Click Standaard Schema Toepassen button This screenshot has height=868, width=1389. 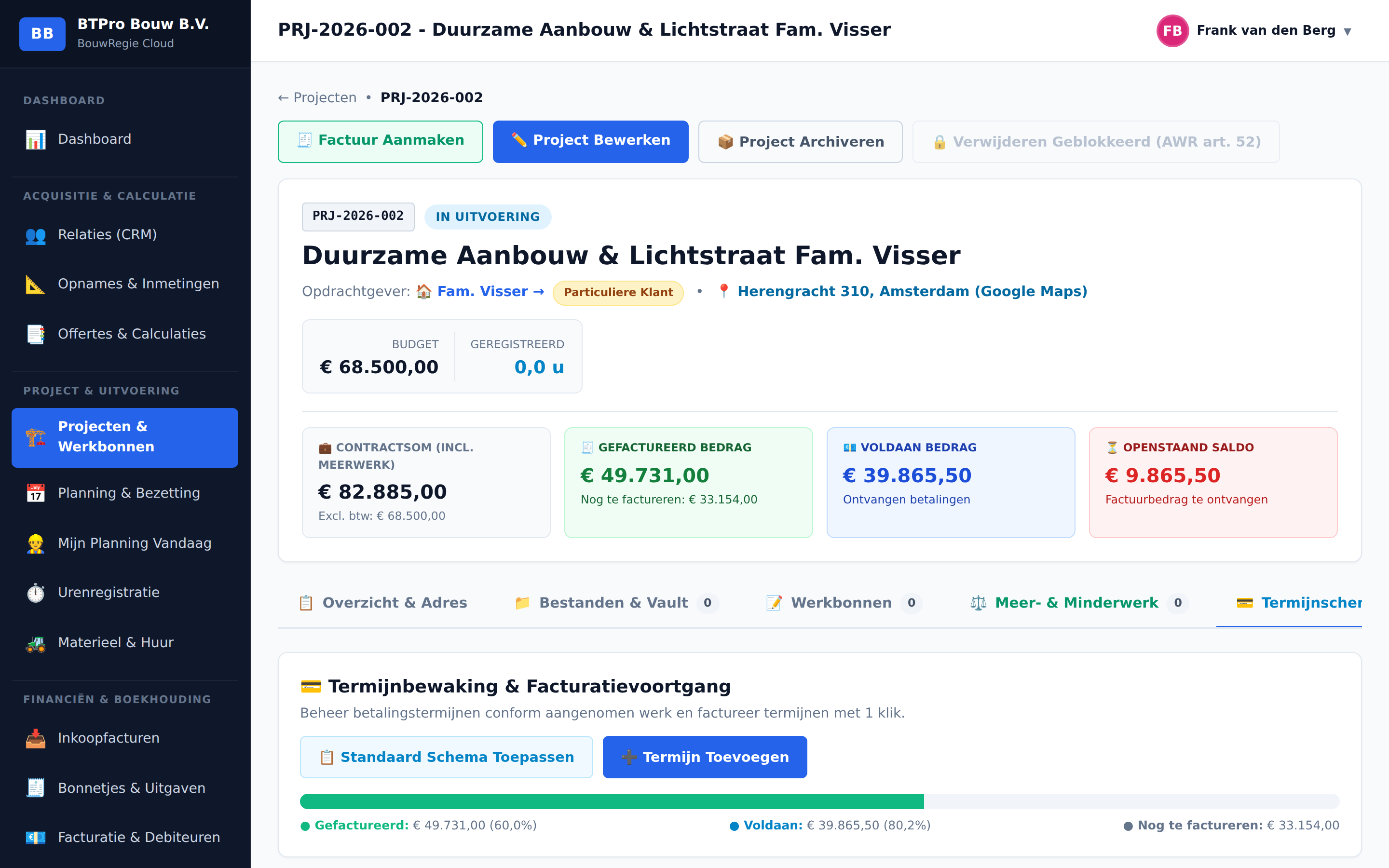click(447, 757)
